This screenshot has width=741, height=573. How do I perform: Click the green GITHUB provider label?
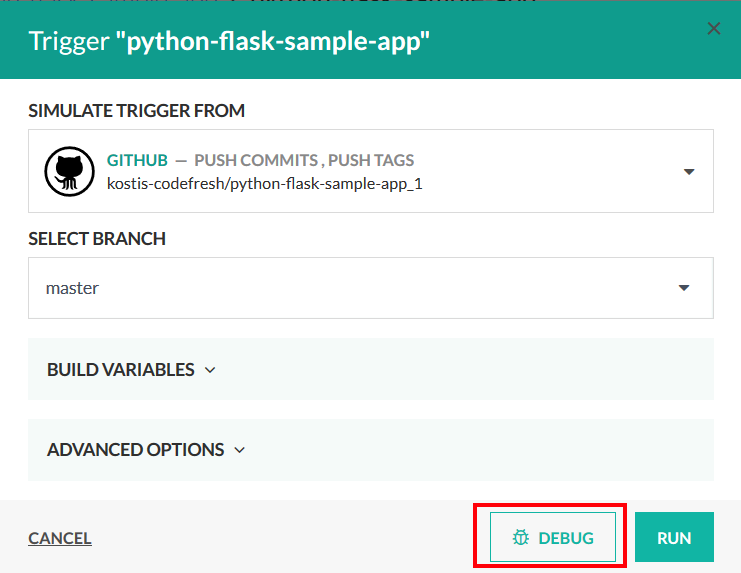point(137,160)
